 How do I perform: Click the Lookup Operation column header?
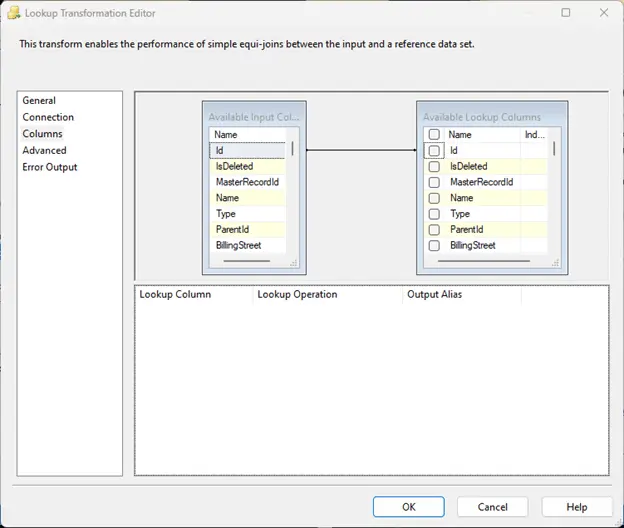(297, 295)
